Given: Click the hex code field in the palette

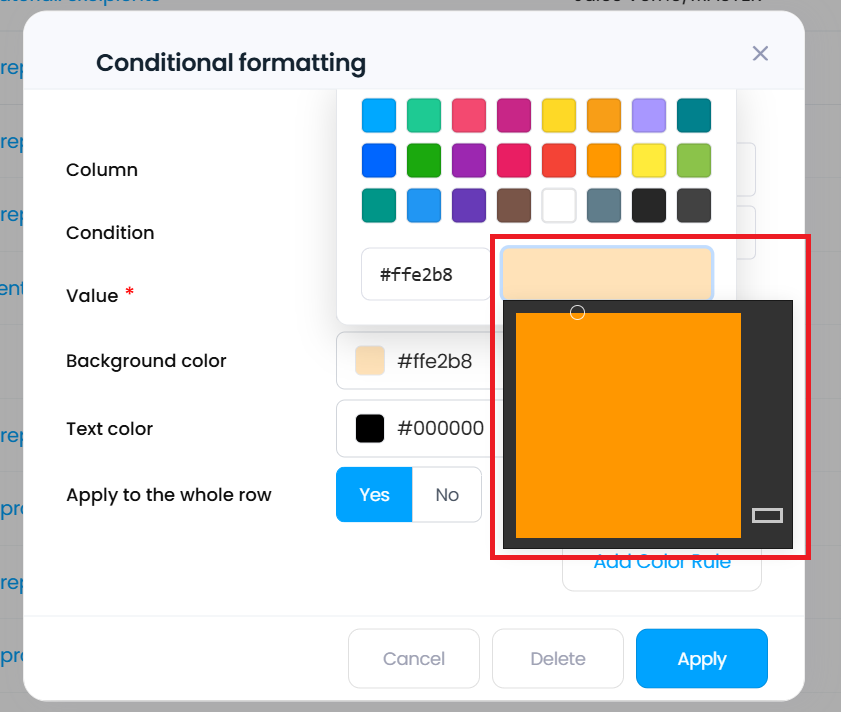Looking at the screenshot, I should [425, 274].
